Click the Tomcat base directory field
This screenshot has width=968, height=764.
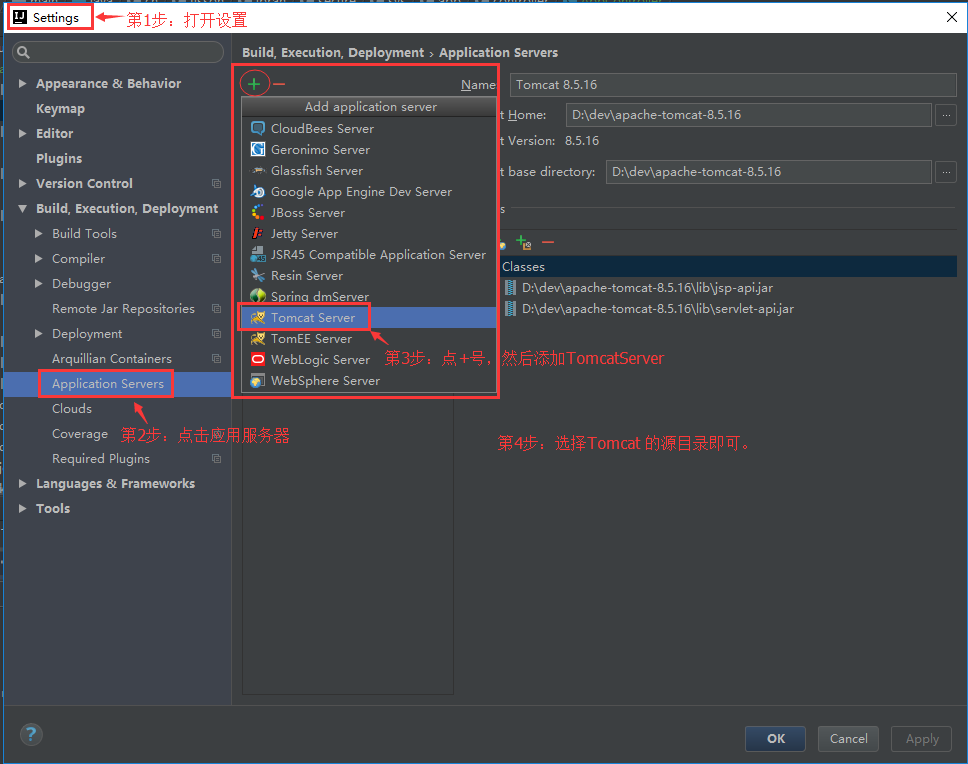coord(769,172)
